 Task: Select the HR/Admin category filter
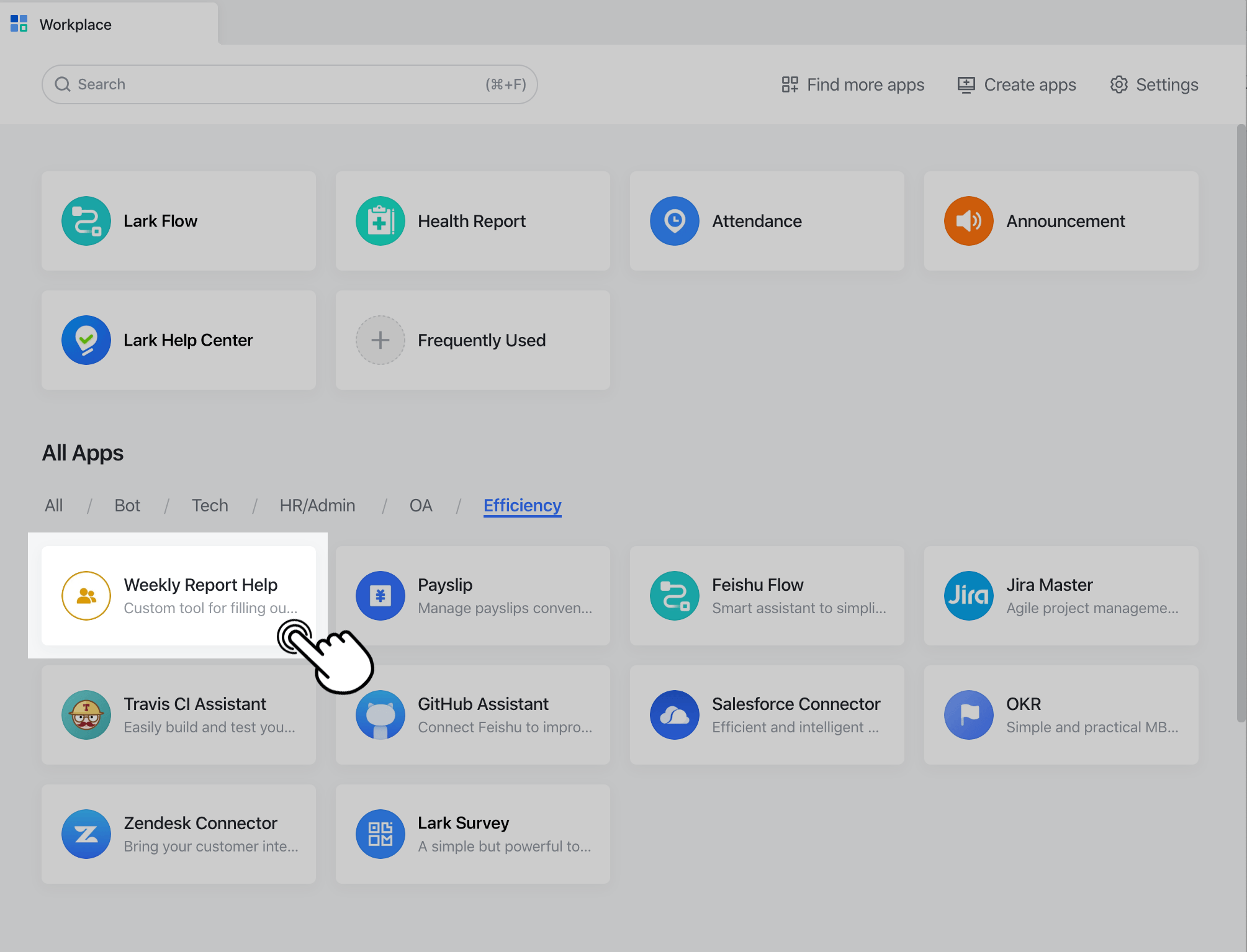coord(317,505)
